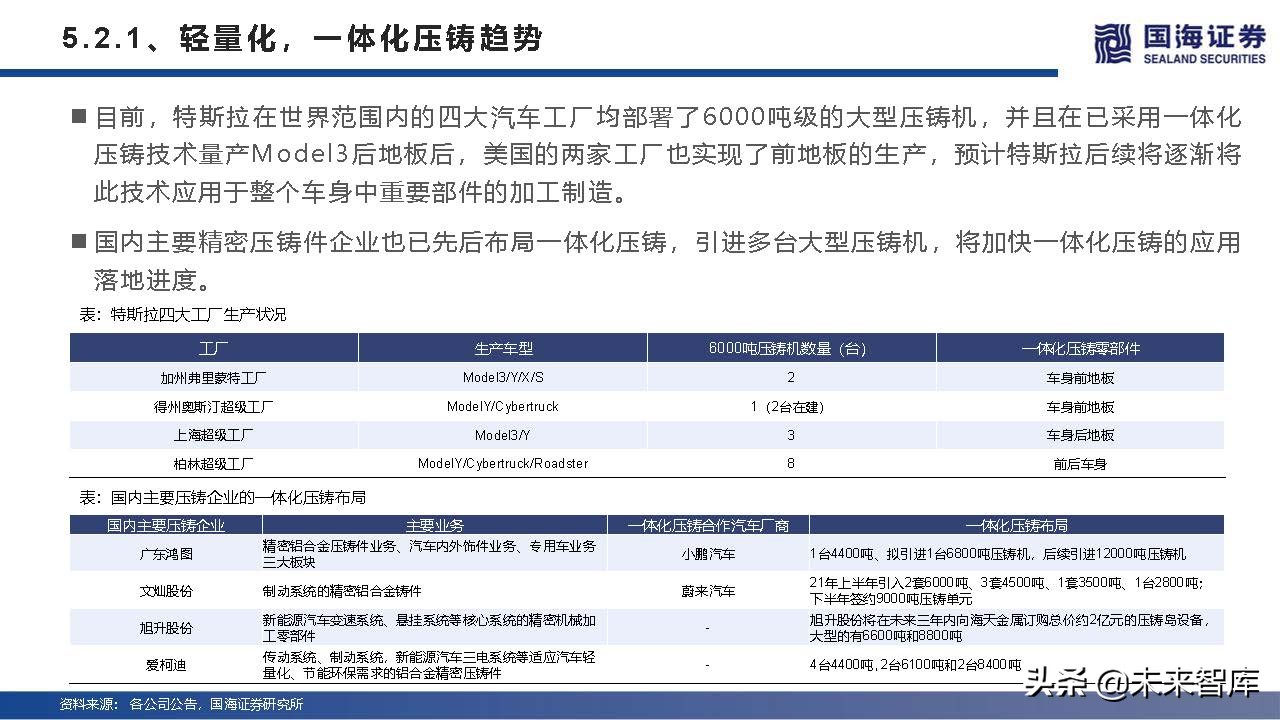Click the 主要业务 column header
The height and width of the screenshot is (720, 1280).
coord(435,525)
